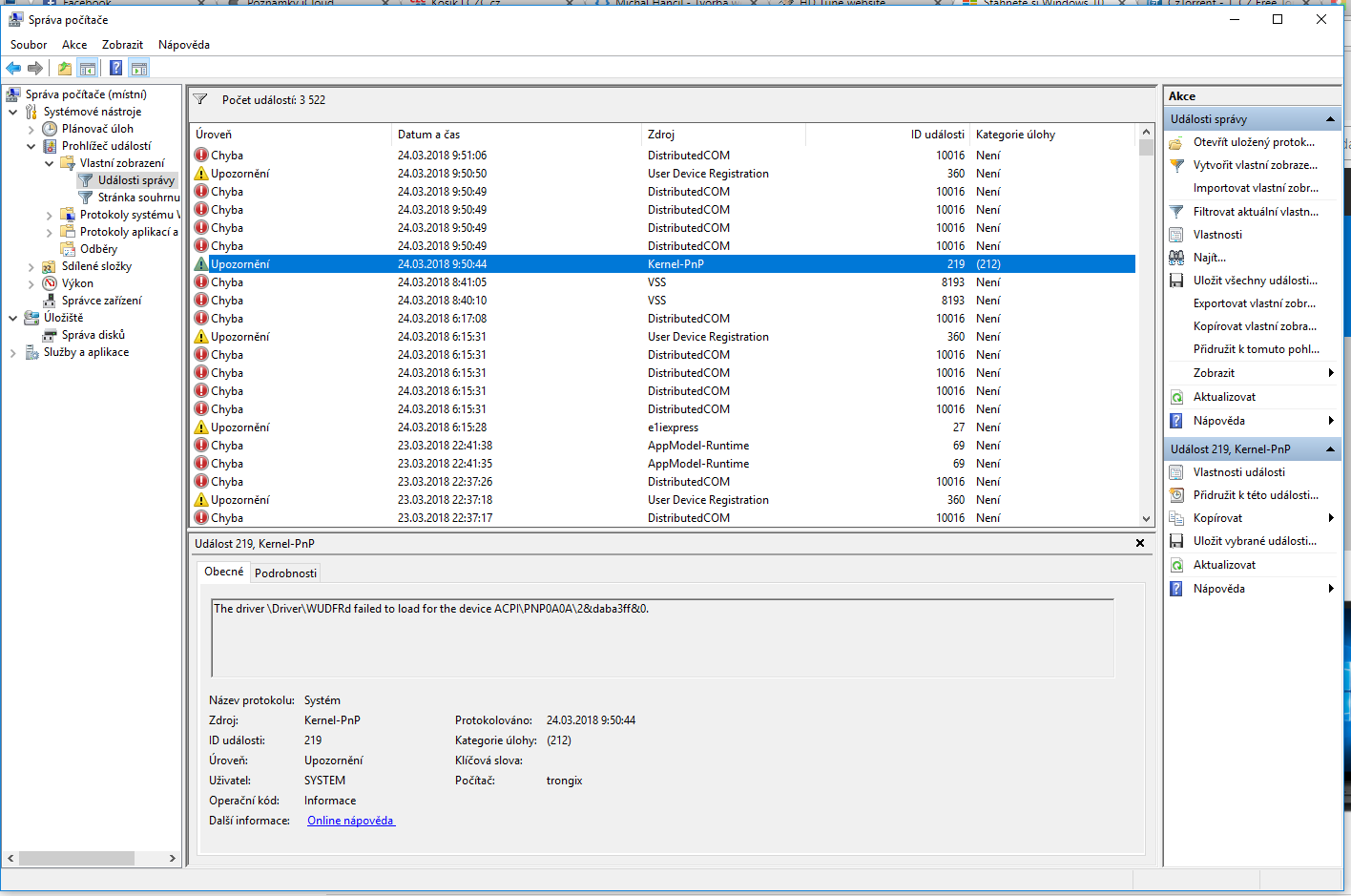Open the Akce menu
The image size is (1351, 896).
click(x=74, y=45)
